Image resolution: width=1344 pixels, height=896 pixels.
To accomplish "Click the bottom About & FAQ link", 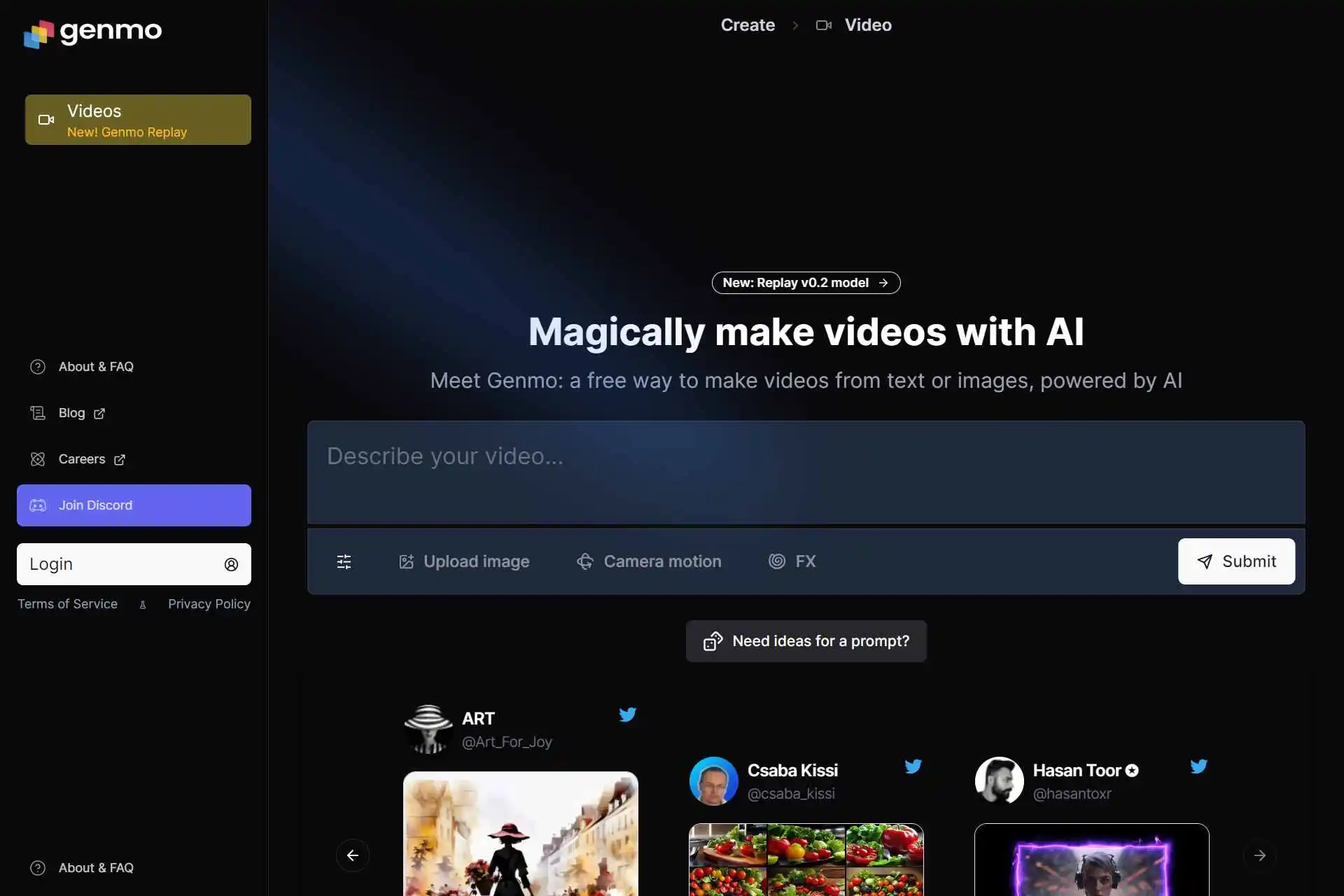I will pos(96,868).
